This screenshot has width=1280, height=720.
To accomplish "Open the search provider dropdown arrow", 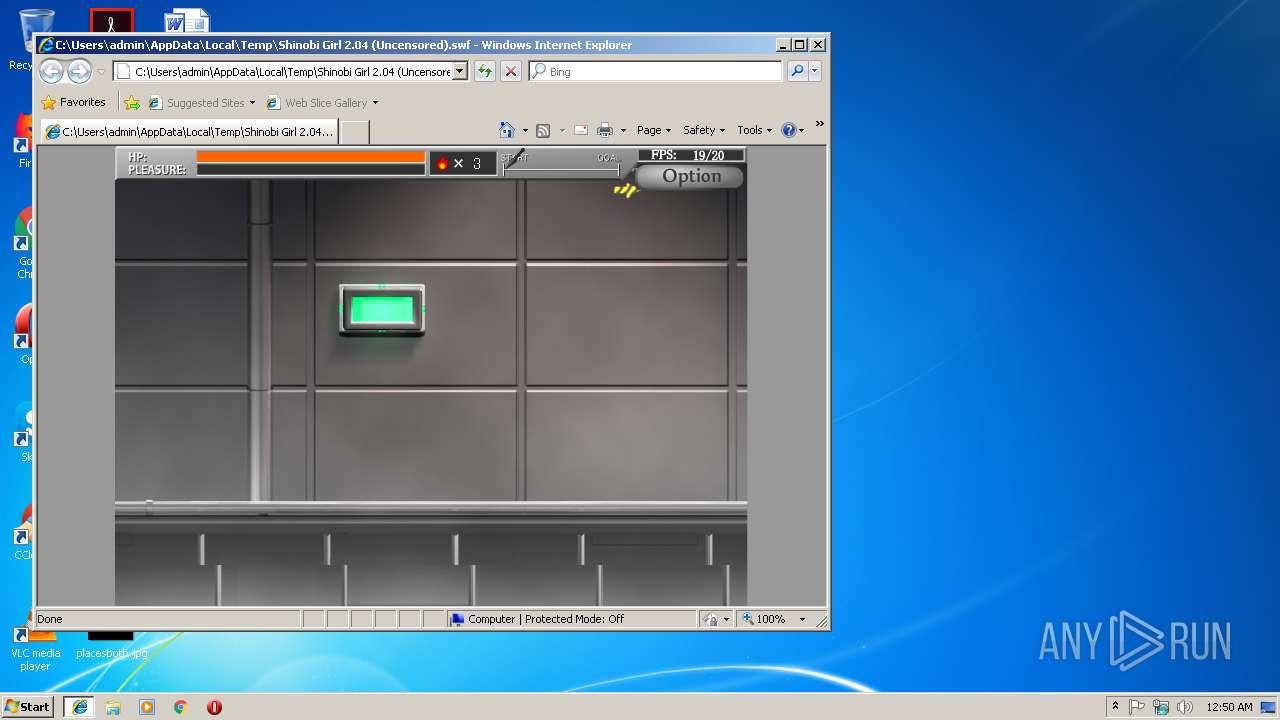I will pos(815,71).
